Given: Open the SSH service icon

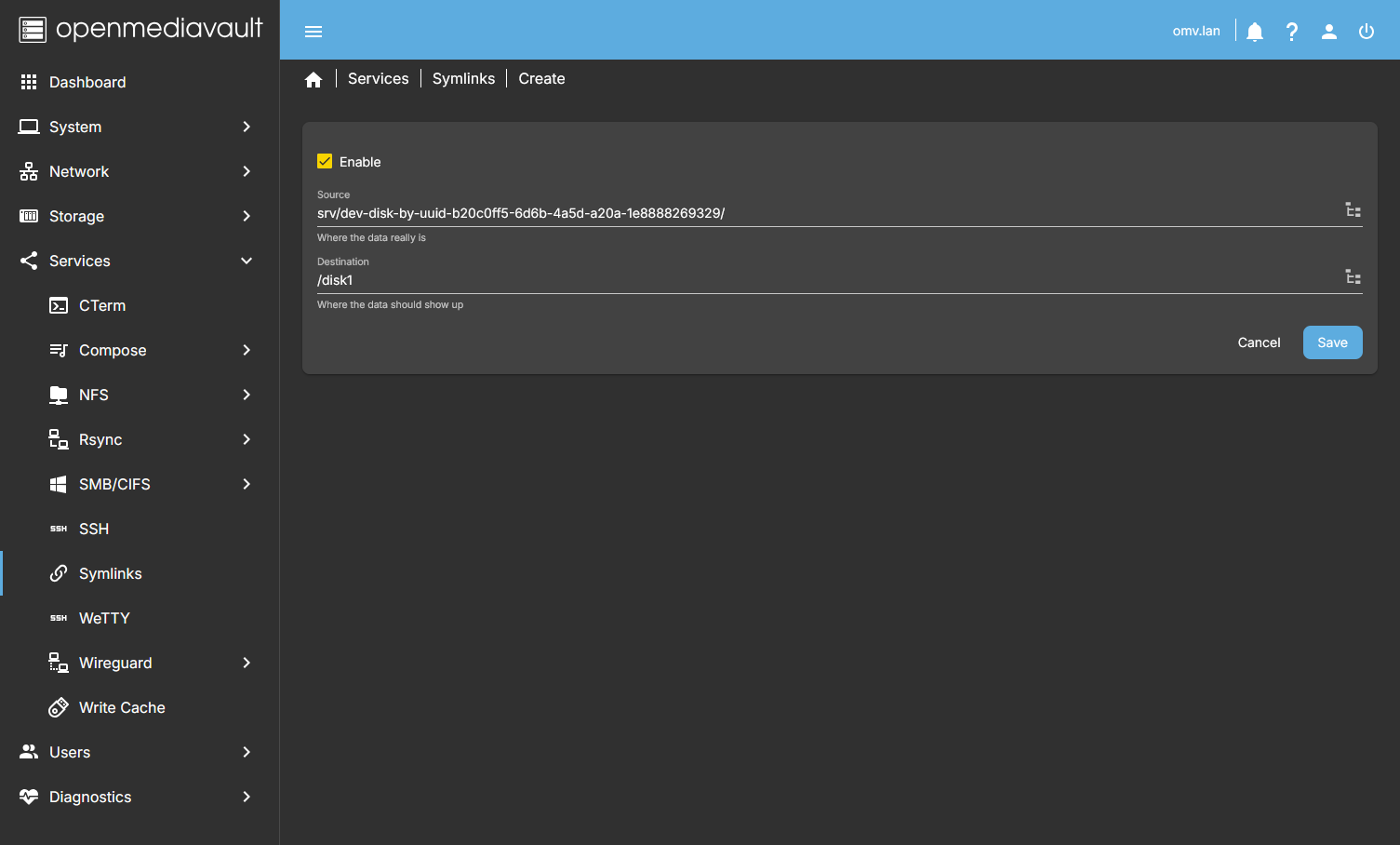Looking at the screenshot, I should point(59,529).
